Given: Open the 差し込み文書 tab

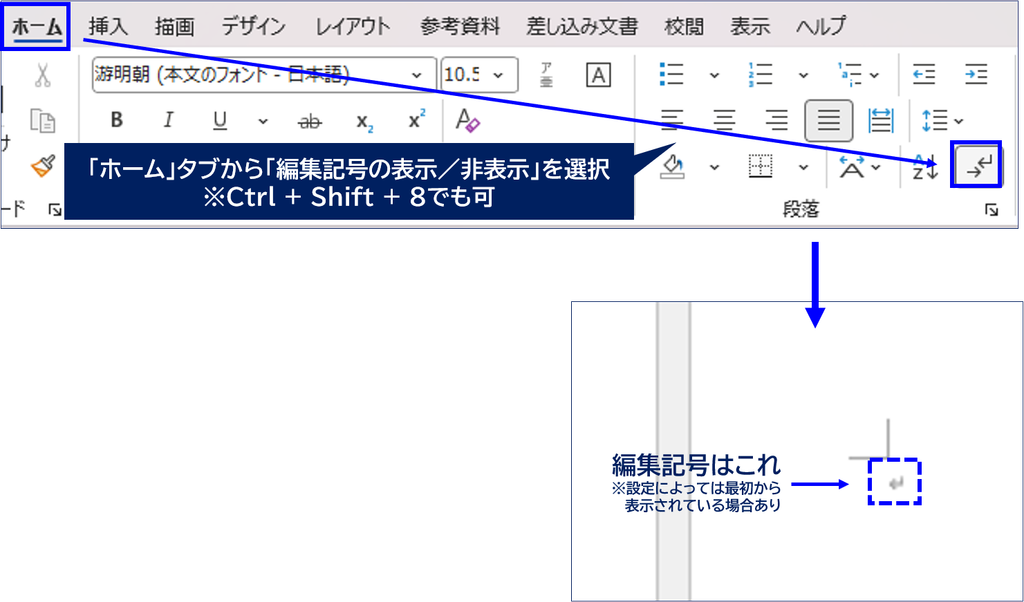Looking at the screenshot, I should 582,27.
